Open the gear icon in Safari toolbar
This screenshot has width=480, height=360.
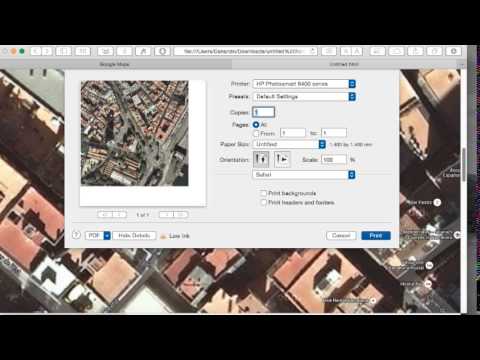(454, 51)
